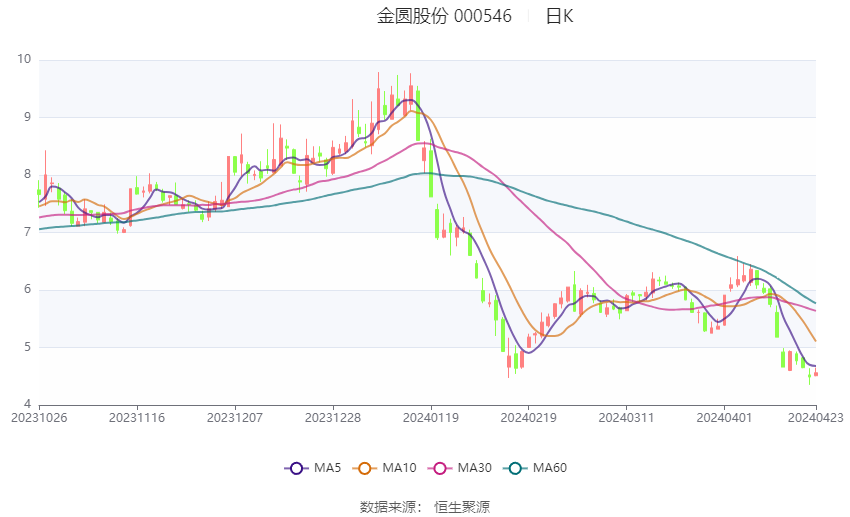Click the x-axis date 20231207
Image resolution: width=850 pixels, height=517 pixels.
coord(235,418)
